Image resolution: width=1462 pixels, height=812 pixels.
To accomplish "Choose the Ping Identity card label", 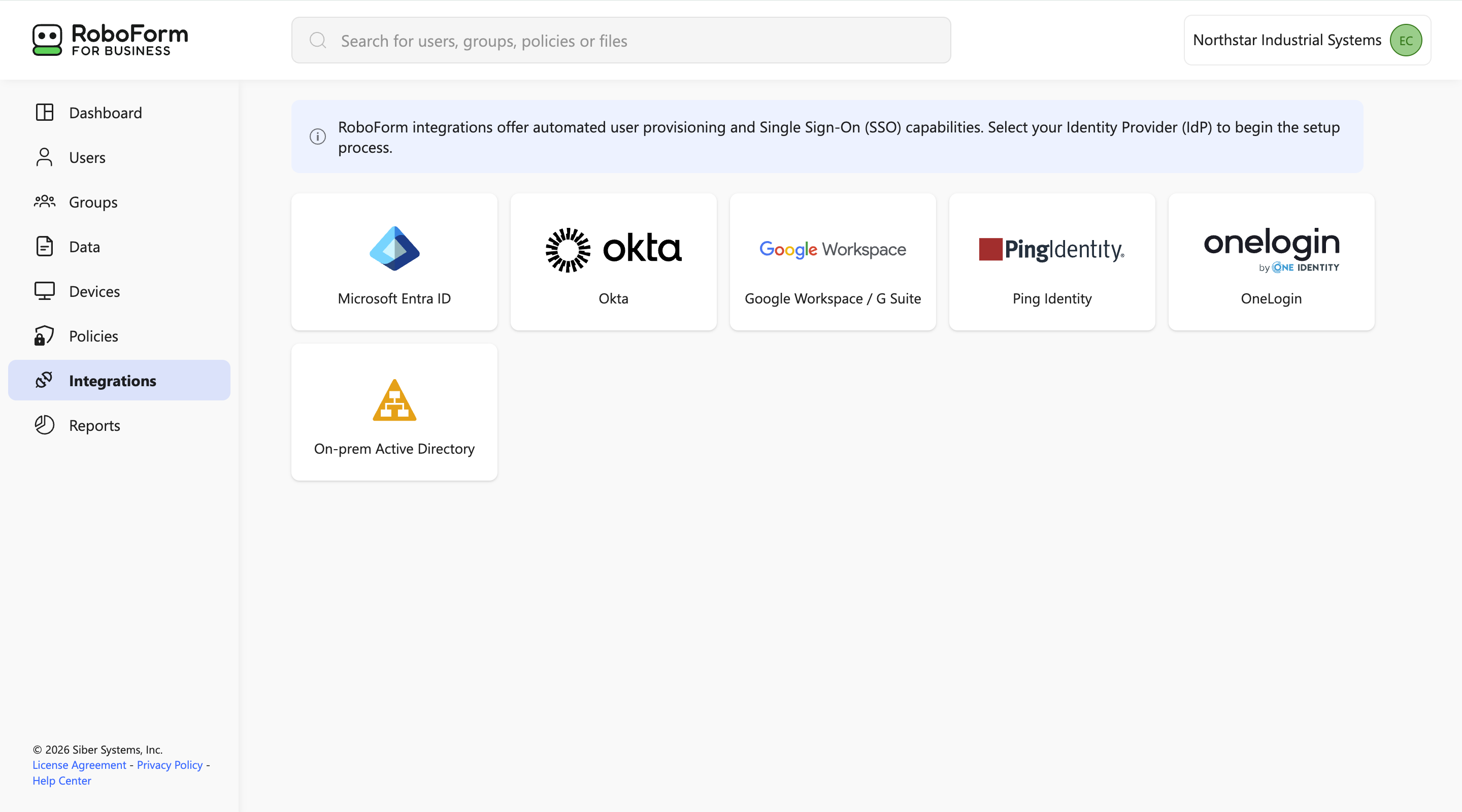I will pos(1052,298).
